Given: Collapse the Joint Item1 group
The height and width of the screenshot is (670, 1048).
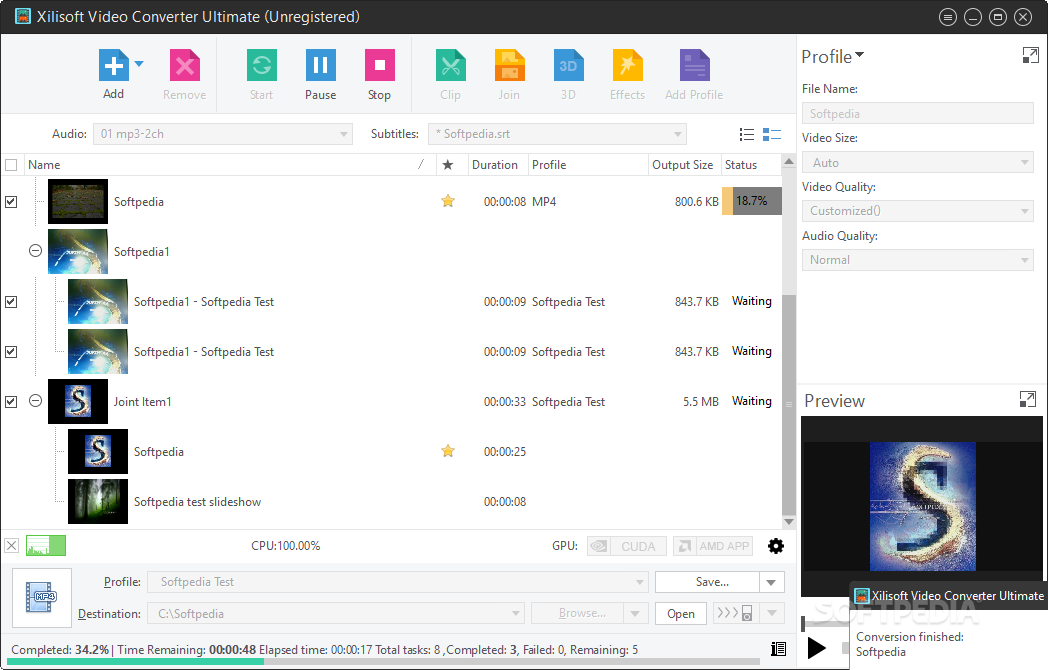Looking at the screenshot, I should tap(35, 401).
